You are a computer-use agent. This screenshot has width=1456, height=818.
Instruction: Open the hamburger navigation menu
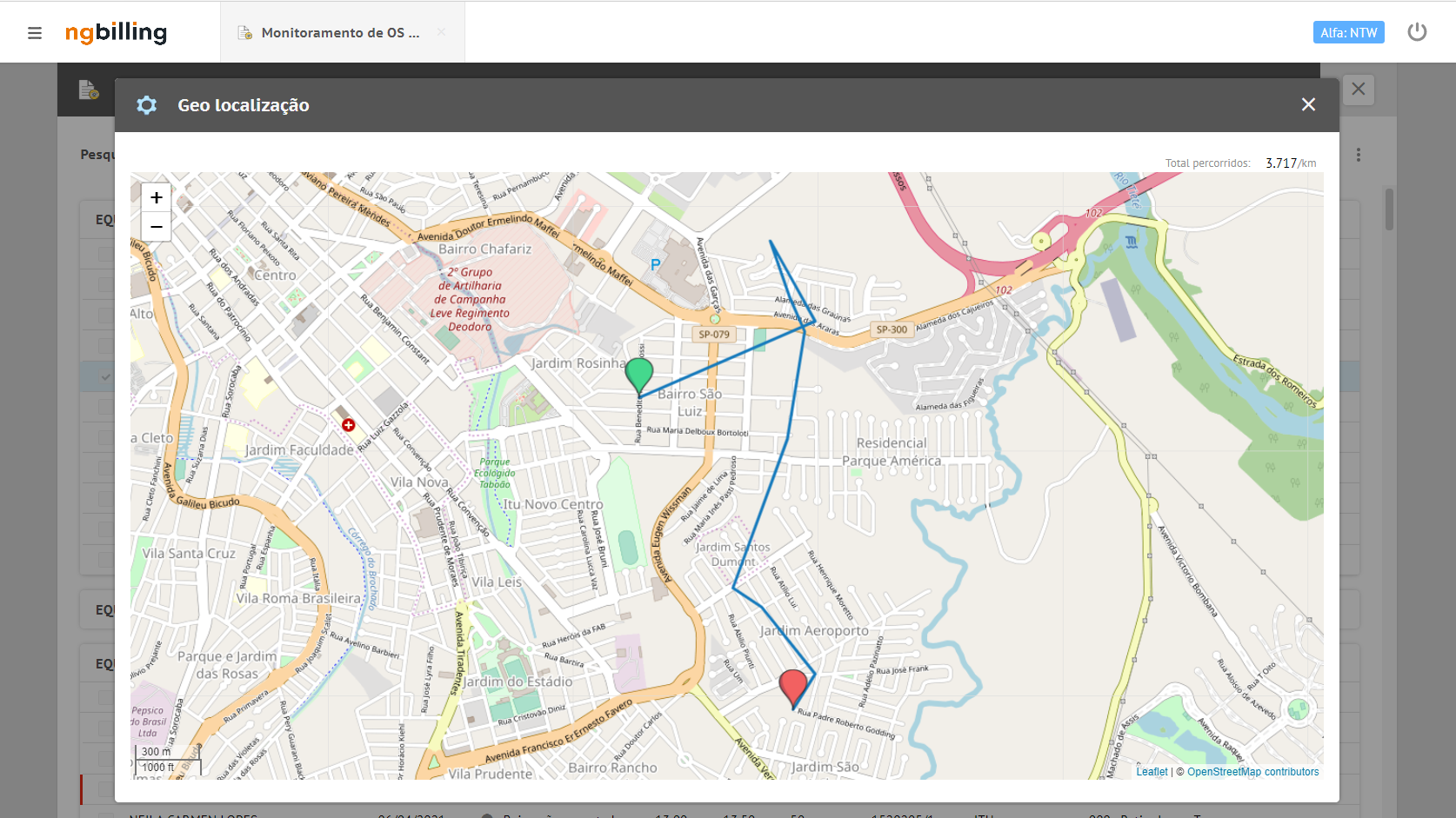tap(35, 33)
